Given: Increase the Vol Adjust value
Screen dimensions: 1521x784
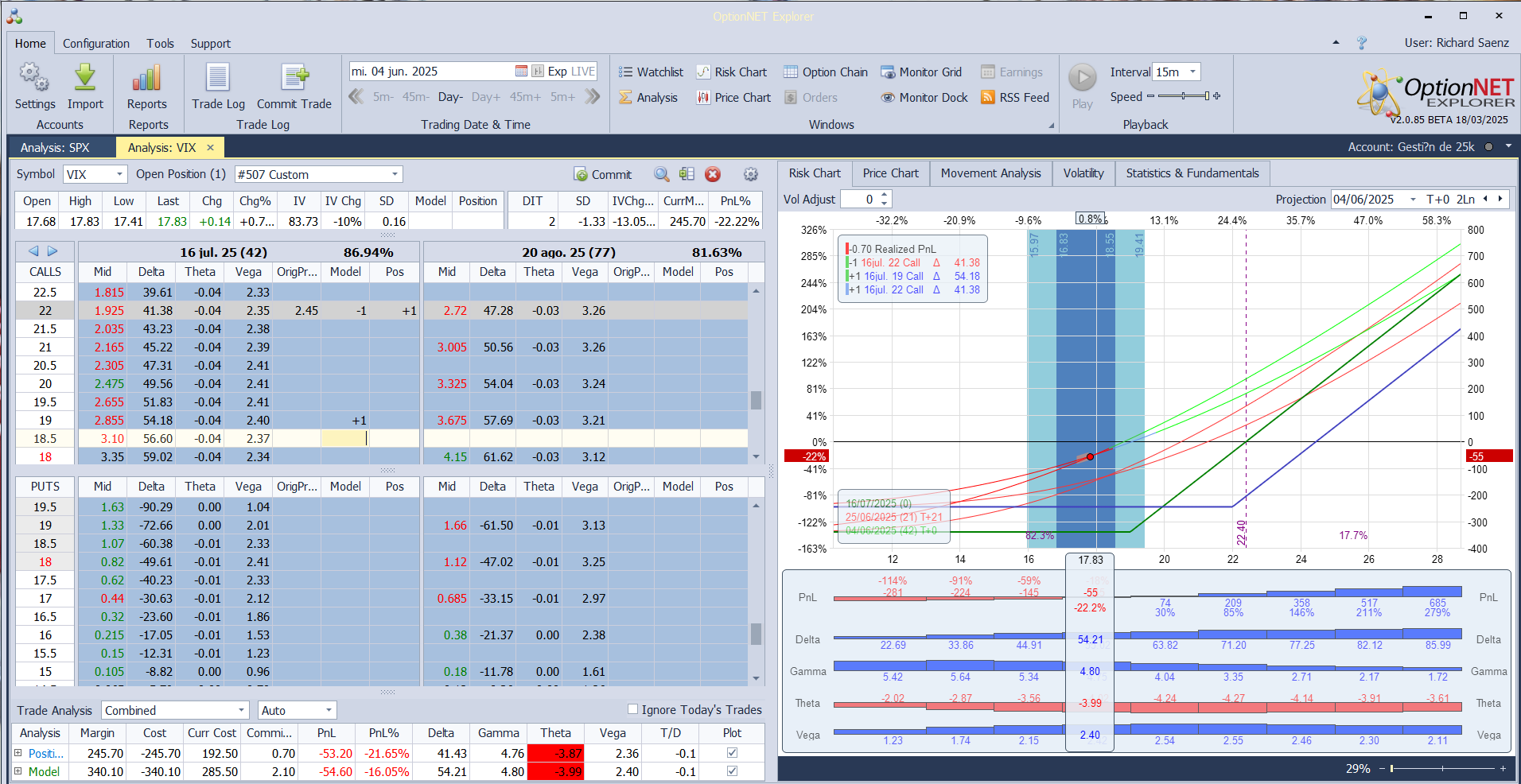Looking at the screenshot, I should [885, 195].
